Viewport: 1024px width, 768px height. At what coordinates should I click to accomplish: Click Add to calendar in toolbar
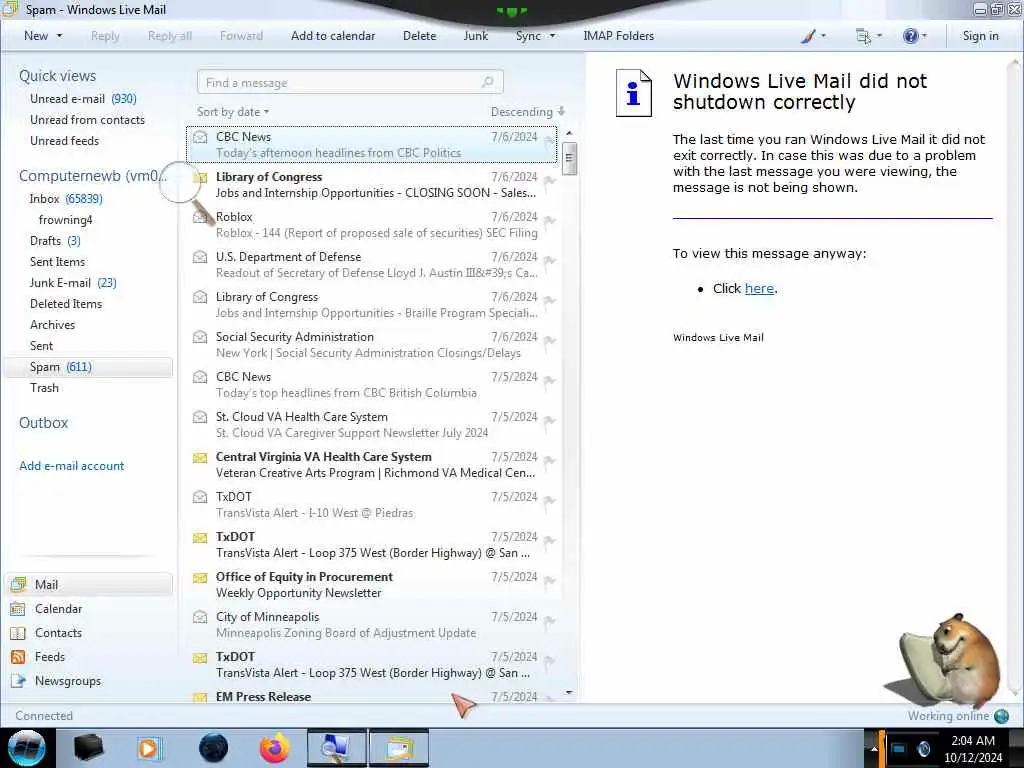click(x=333, y=36)
